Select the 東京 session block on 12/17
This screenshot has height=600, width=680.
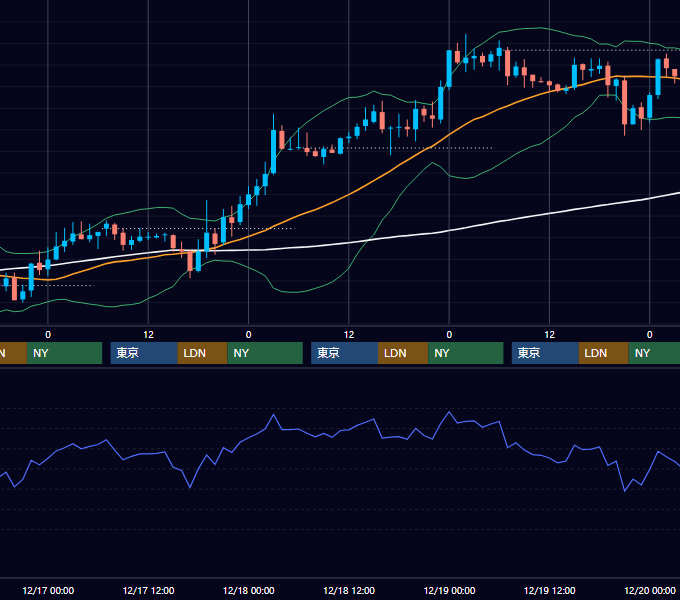click(144, 353)
